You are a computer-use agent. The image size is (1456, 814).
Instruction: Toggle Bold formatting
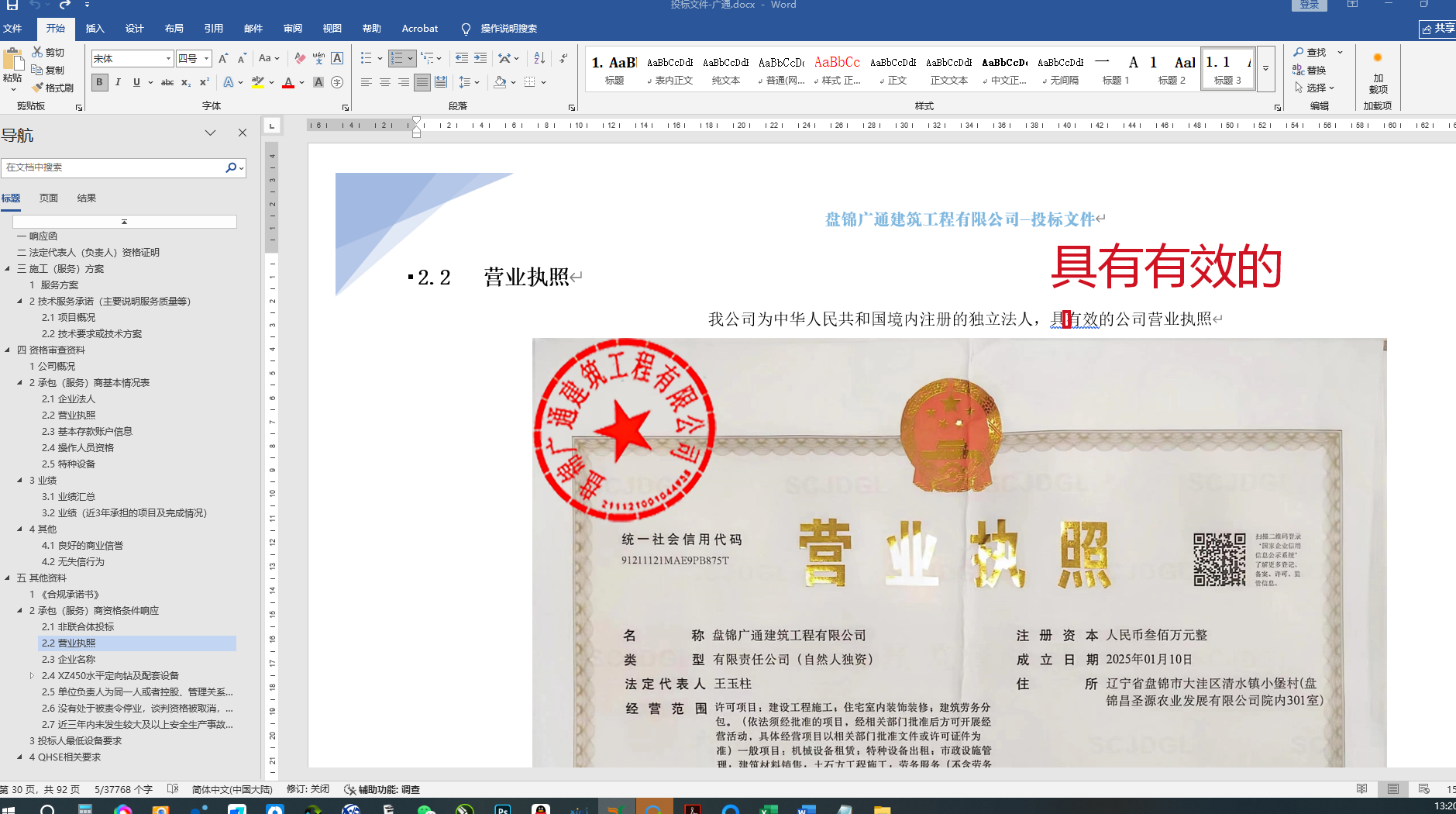pyautogui.click(x=99, y=82)
